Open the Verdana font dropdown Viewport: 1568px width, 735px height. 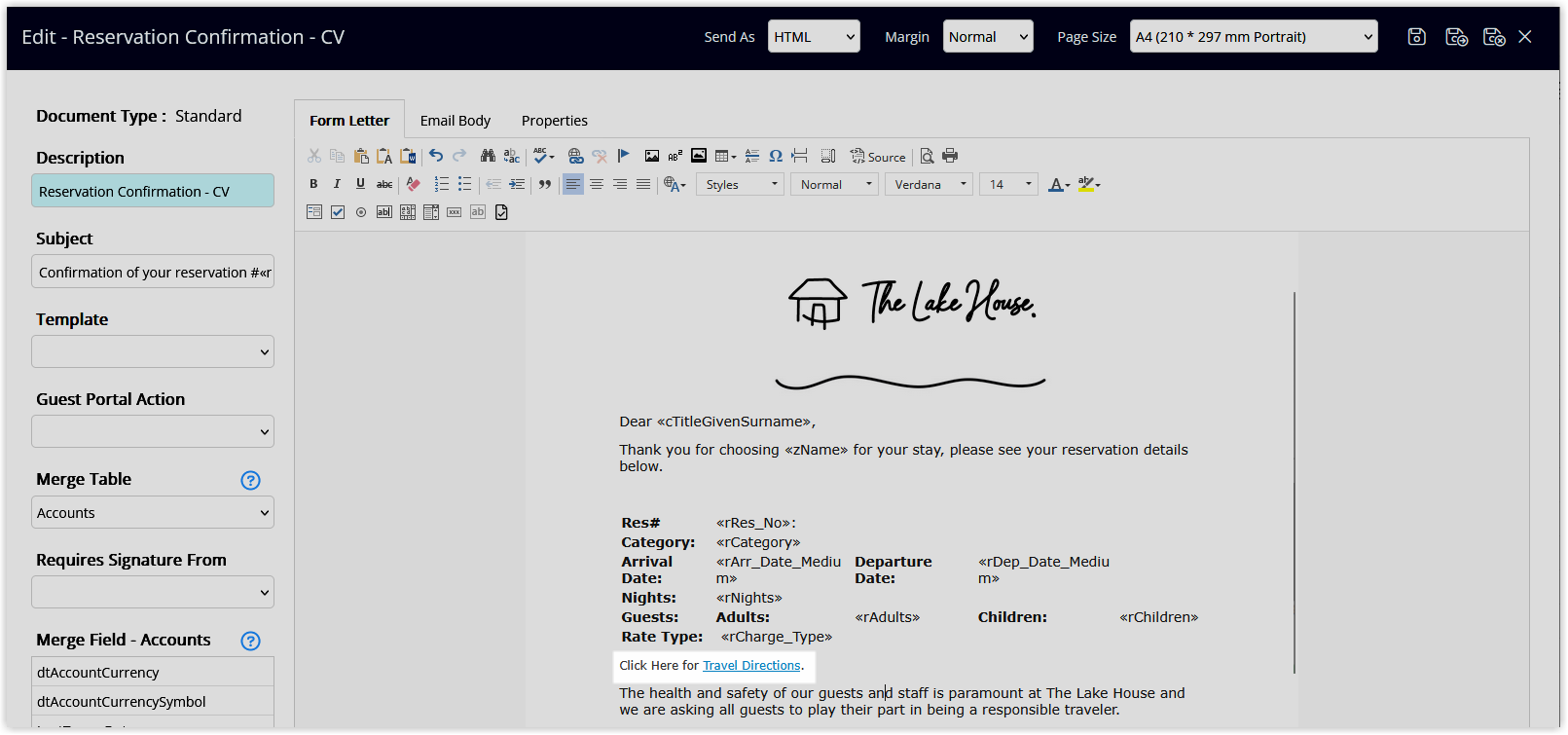click(929, 184)
